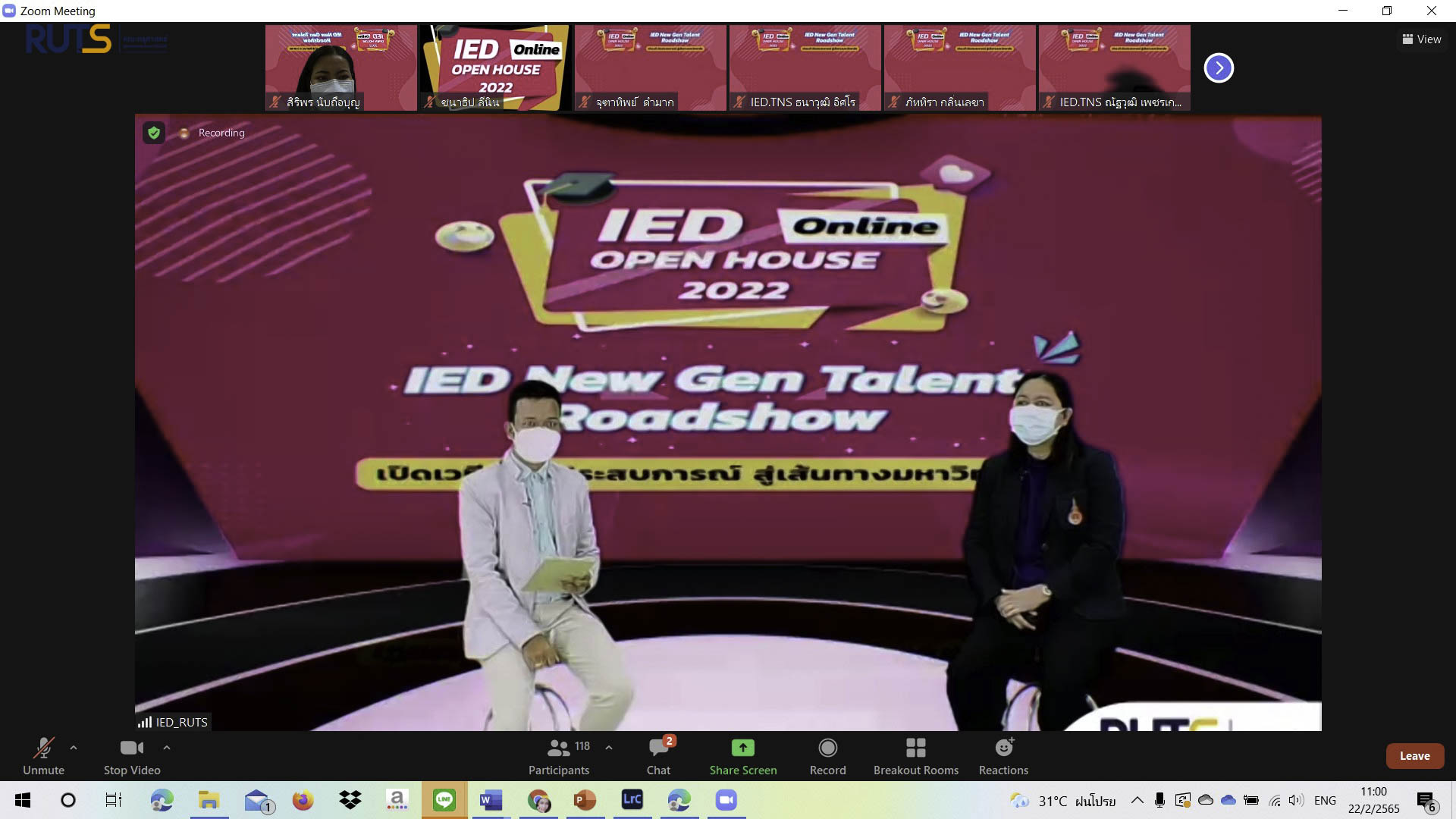The height and width of the screenshot is (819, 1456).
Task: Start recording with the Record button
Action: (828, 756)
